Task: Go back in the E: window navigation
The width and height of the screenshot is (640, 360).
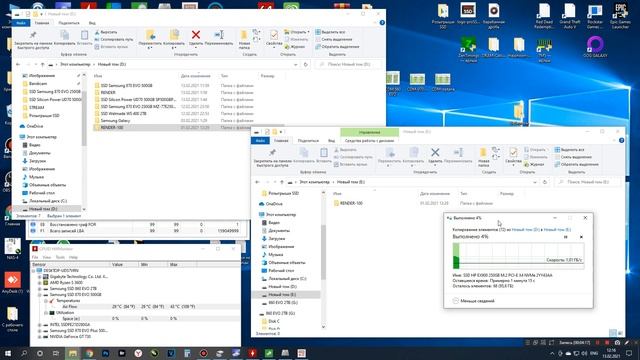Action: [257, 182]
